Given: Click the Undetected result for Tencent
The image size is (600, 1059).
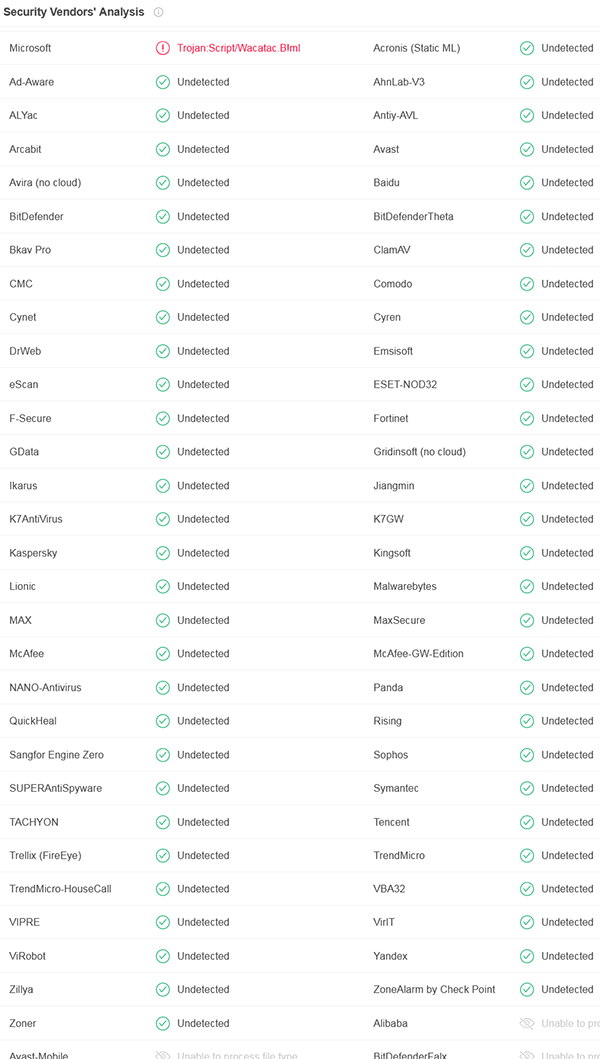Looking at the screenshot, I should (567, 822).
